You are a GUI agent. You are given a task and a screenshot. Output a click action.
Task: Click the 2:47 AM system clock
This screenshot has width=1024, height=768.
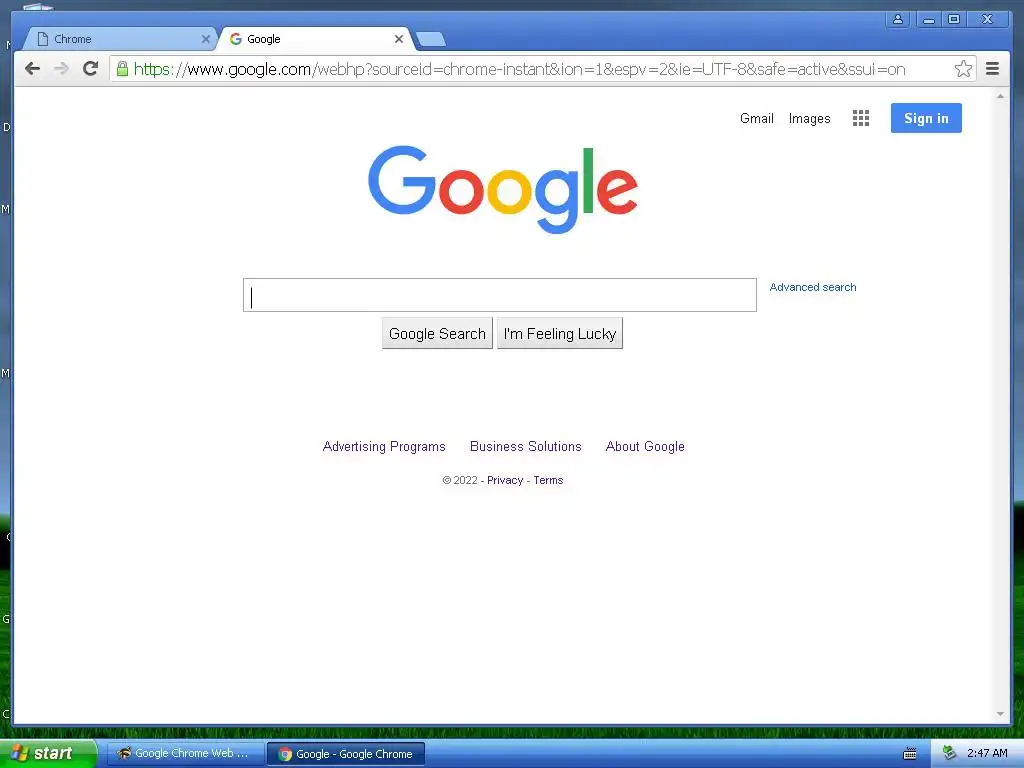tap(987, 753)
